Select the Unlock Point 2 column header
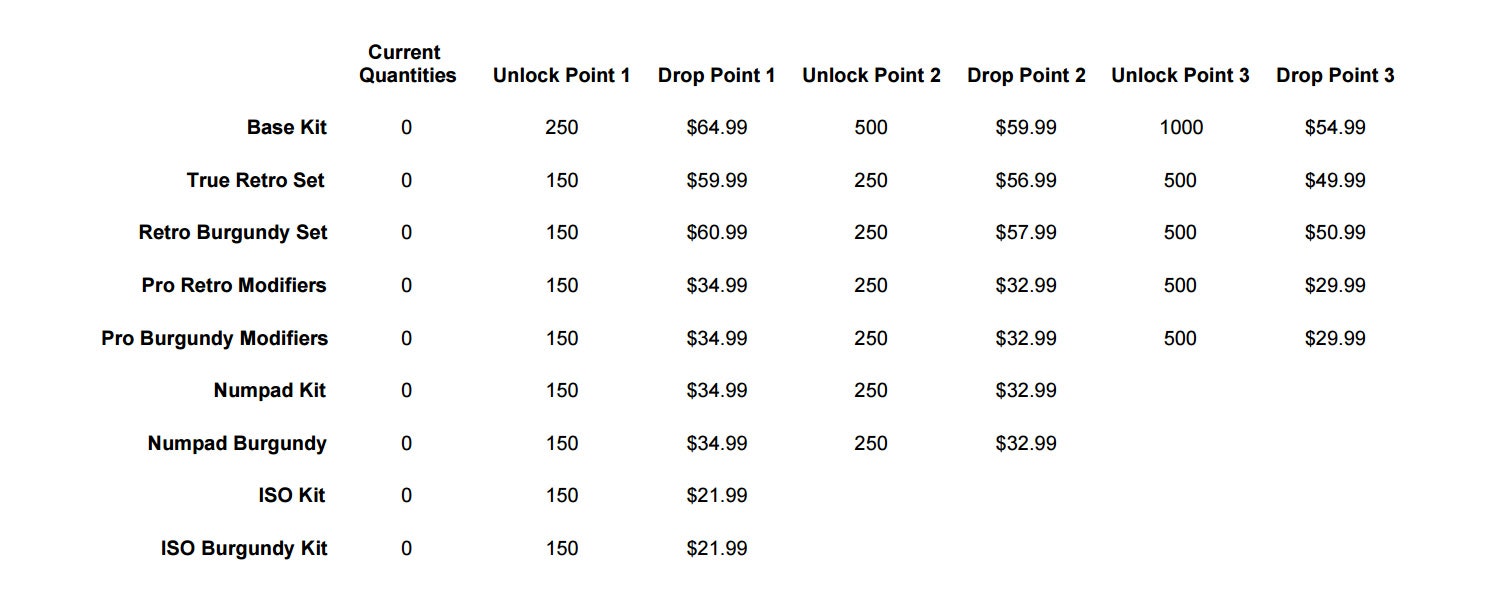 tap(871, 76)
